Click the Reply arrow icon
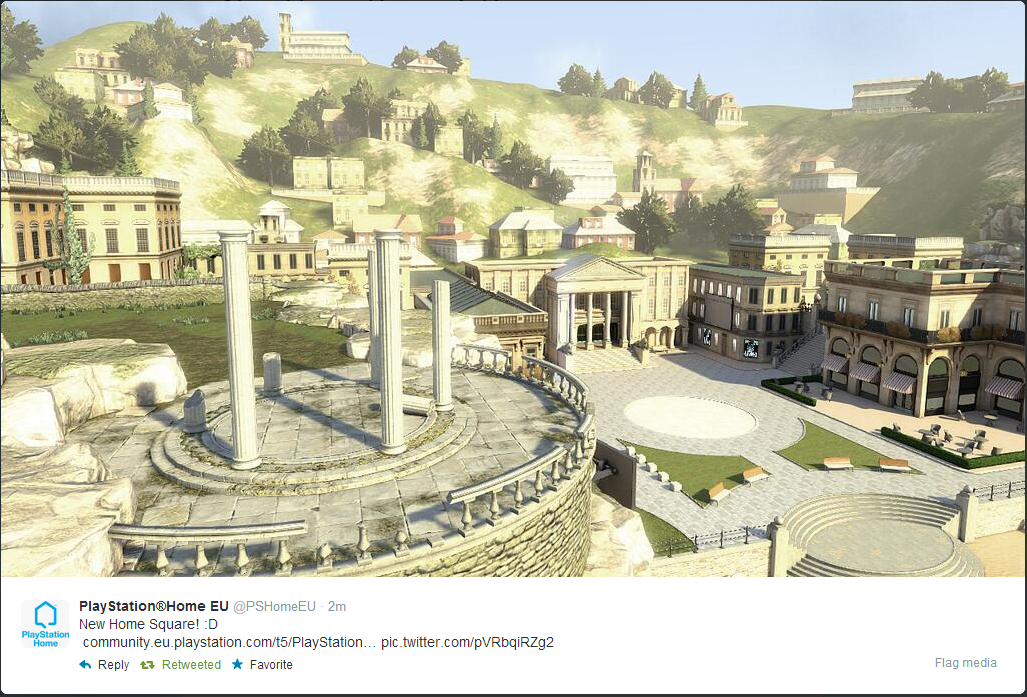This screenshot has height=697, width=1027. (x=85, y=664)
